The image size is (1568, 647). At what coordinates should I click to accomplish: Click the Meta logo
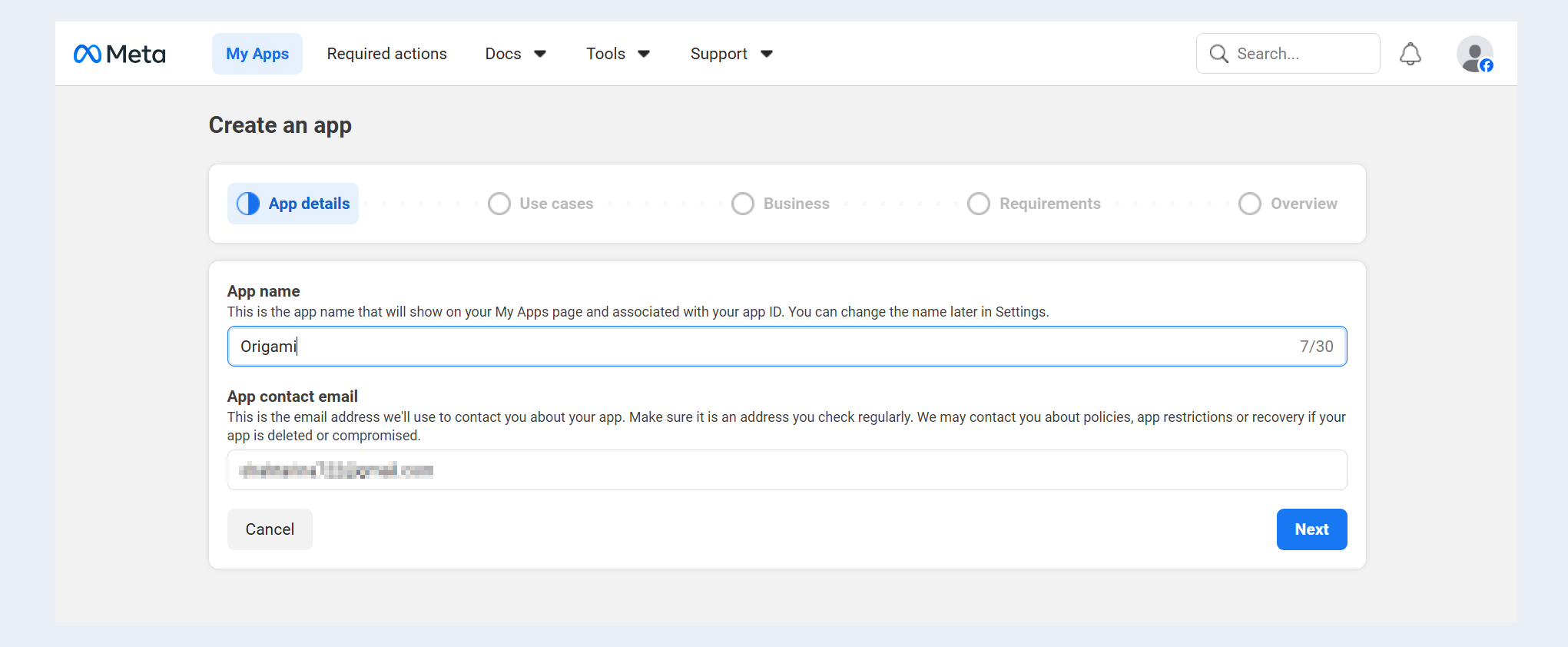(x=119, y=54)
